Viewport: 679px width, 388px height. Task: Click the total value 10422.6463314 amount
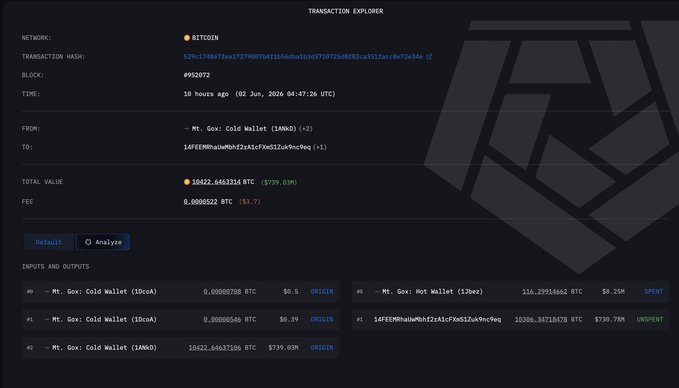point(216,182)
